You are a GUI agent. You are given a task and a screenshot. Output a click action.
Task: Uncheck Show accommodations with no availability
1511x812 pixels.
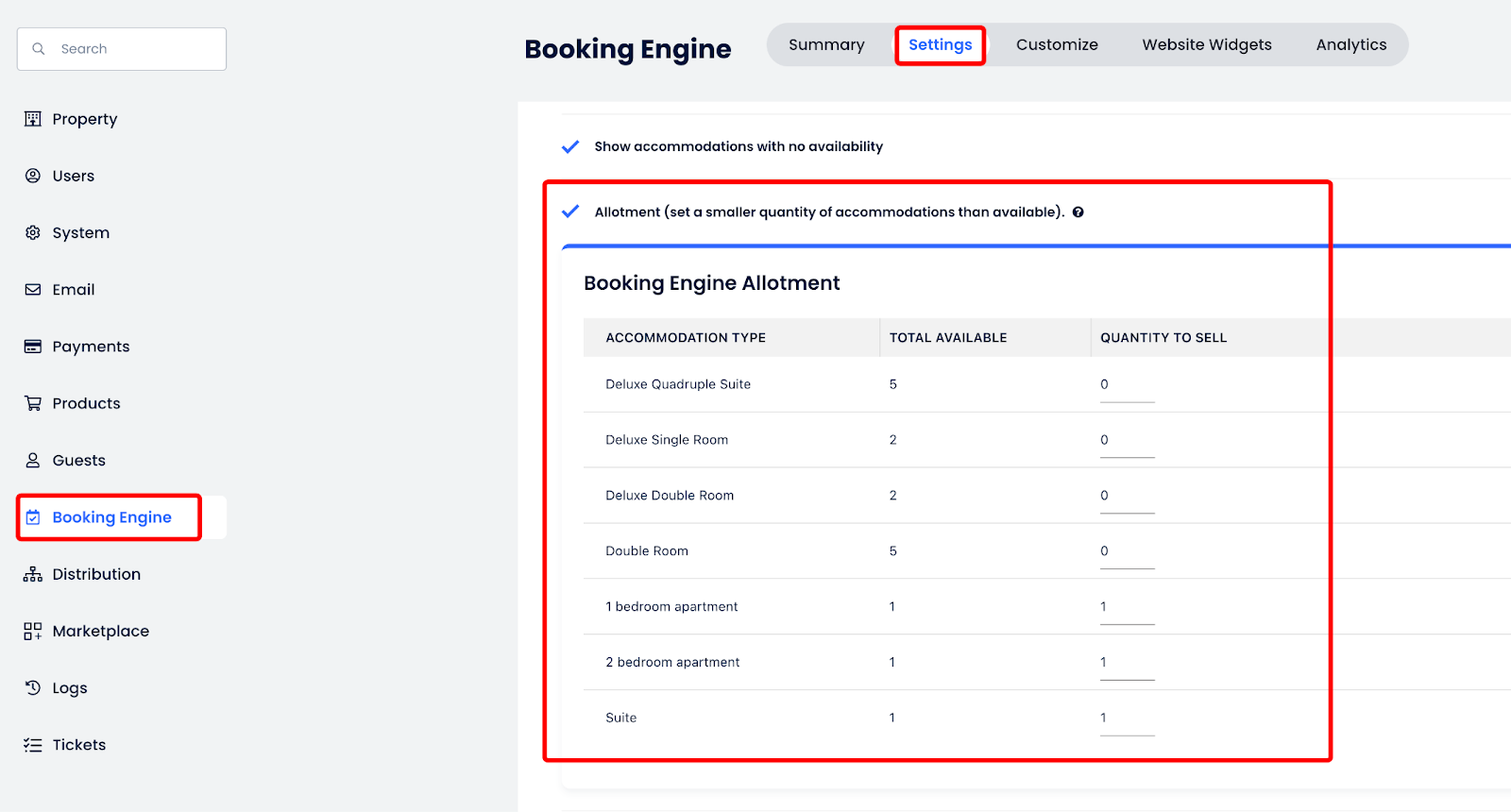[x=570, y=146]
